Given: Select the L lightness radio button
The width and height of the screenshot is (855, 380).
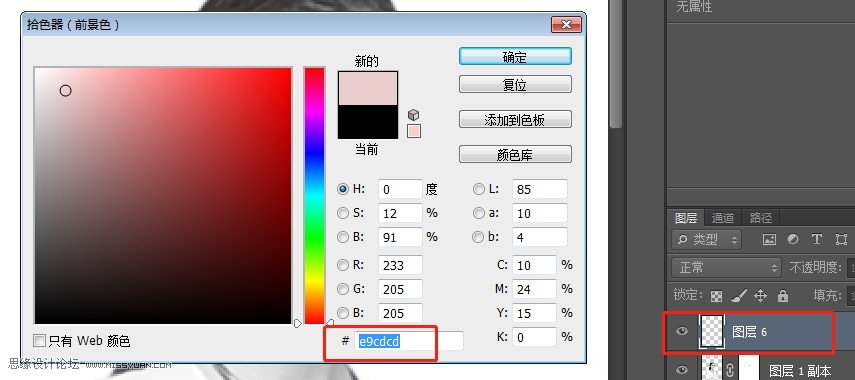Looking at the screenshot, I should [x=479, y=189].
